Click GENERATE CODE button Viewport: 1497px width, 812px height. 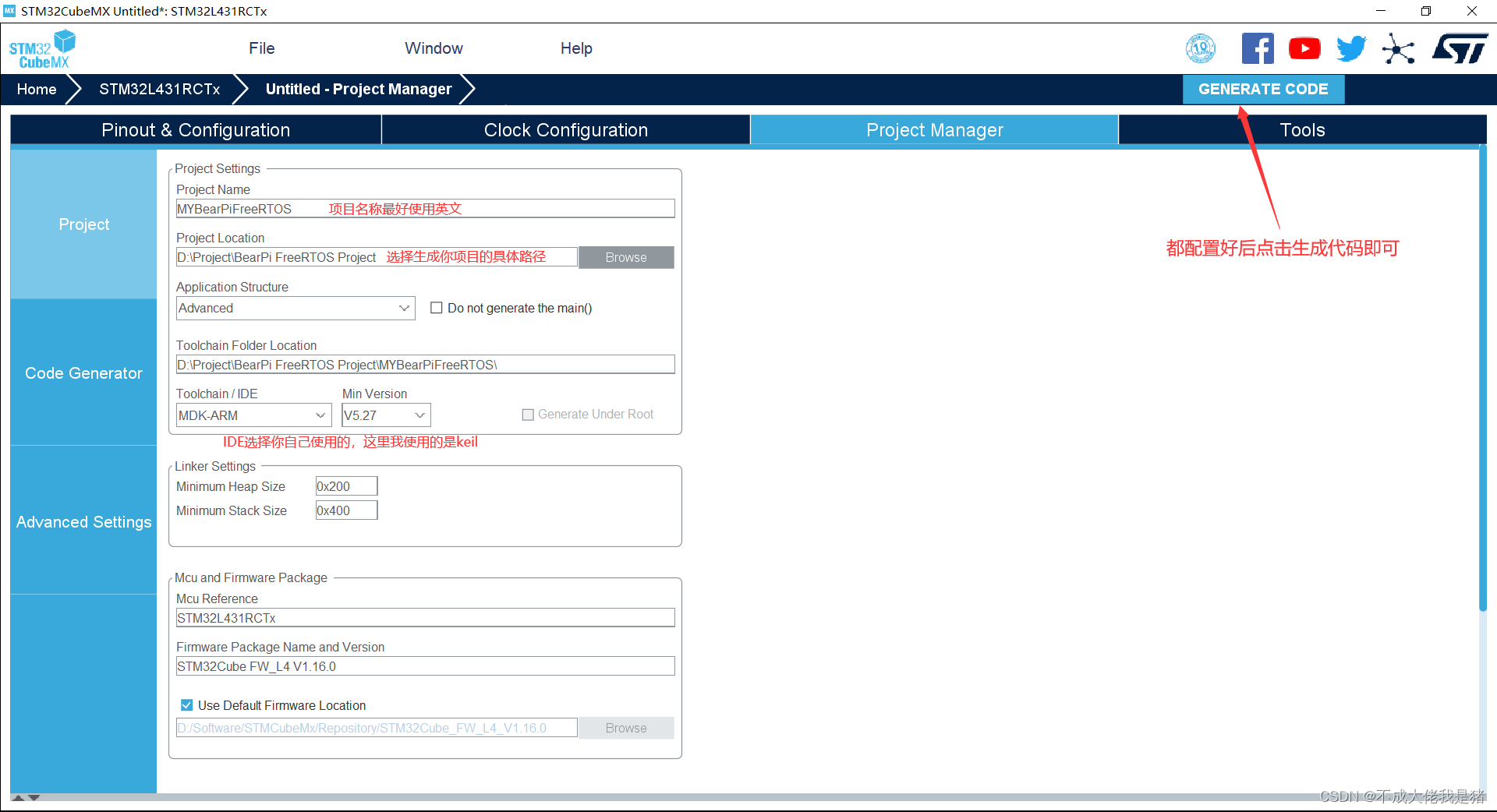pos(1263,89)
